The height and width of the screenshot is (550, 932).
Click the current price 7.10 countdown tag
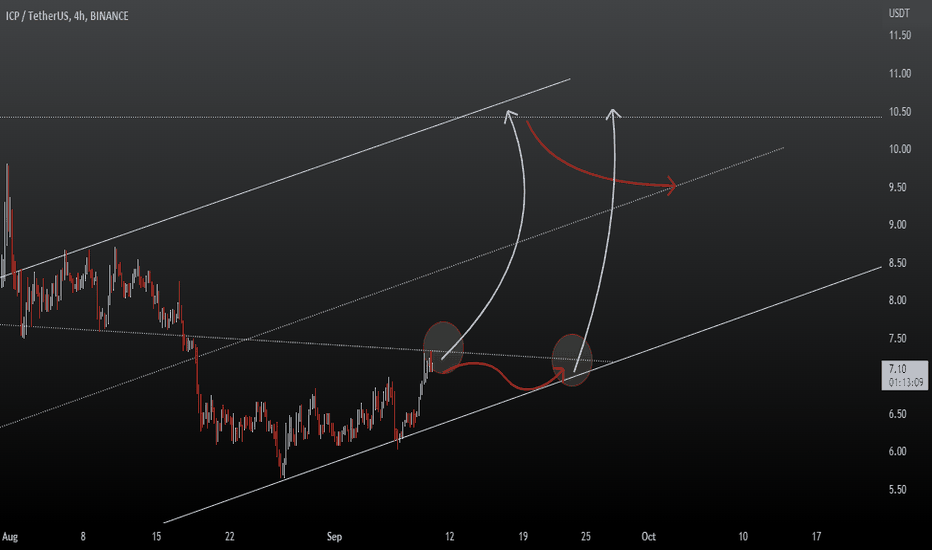905,376
